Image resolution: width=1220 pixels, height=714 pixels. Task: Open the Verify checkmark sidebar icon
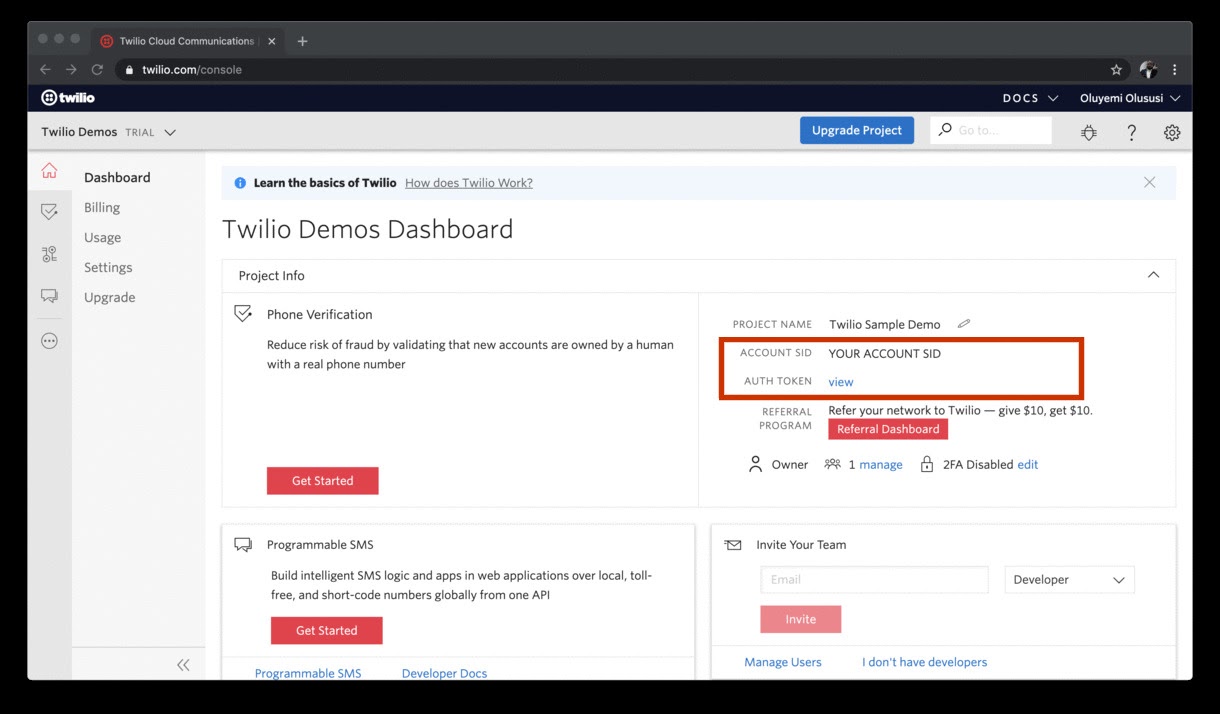click(x=49, y=212)
